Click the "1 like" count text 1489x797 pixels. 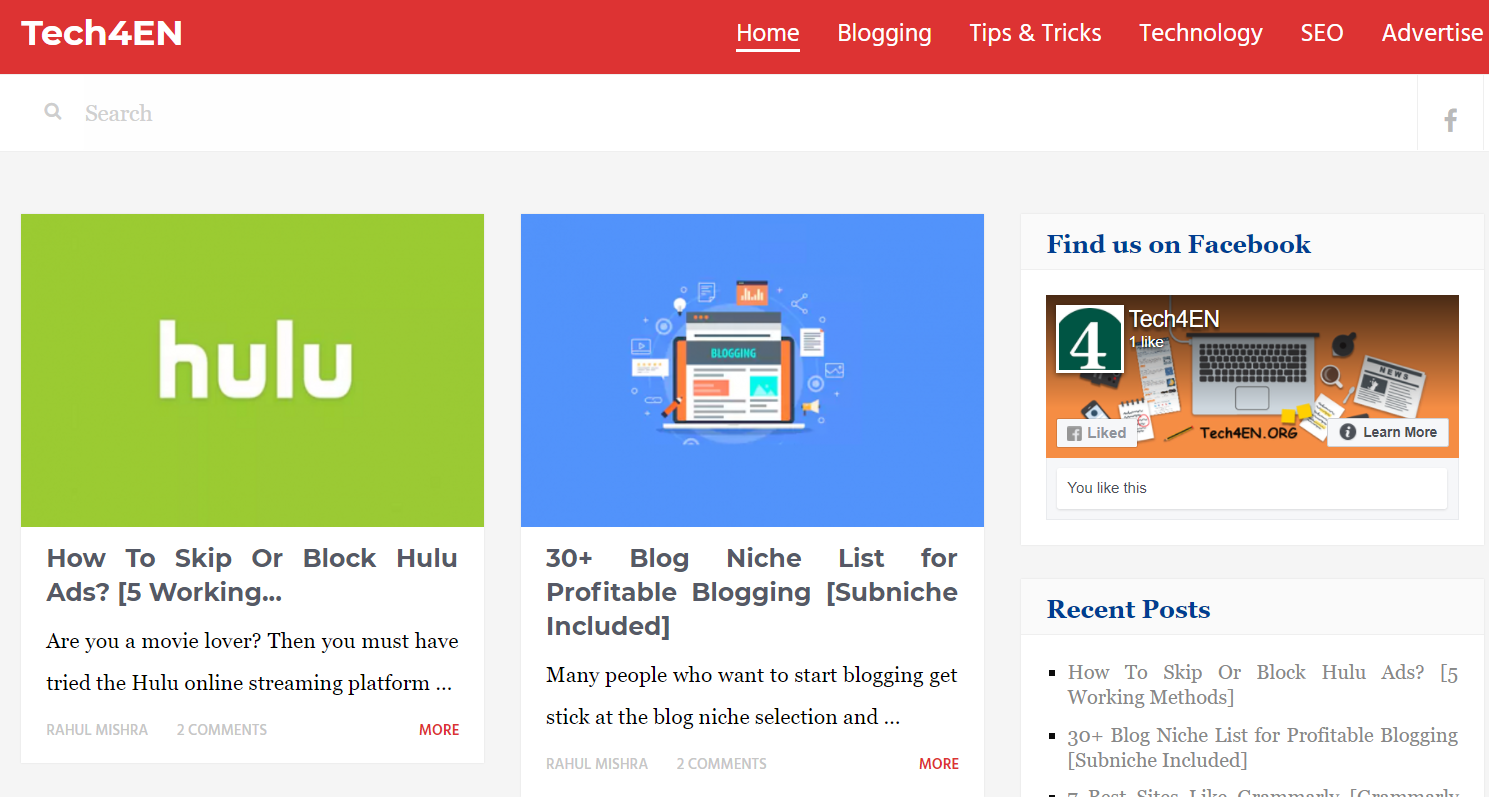[1146, 342]
